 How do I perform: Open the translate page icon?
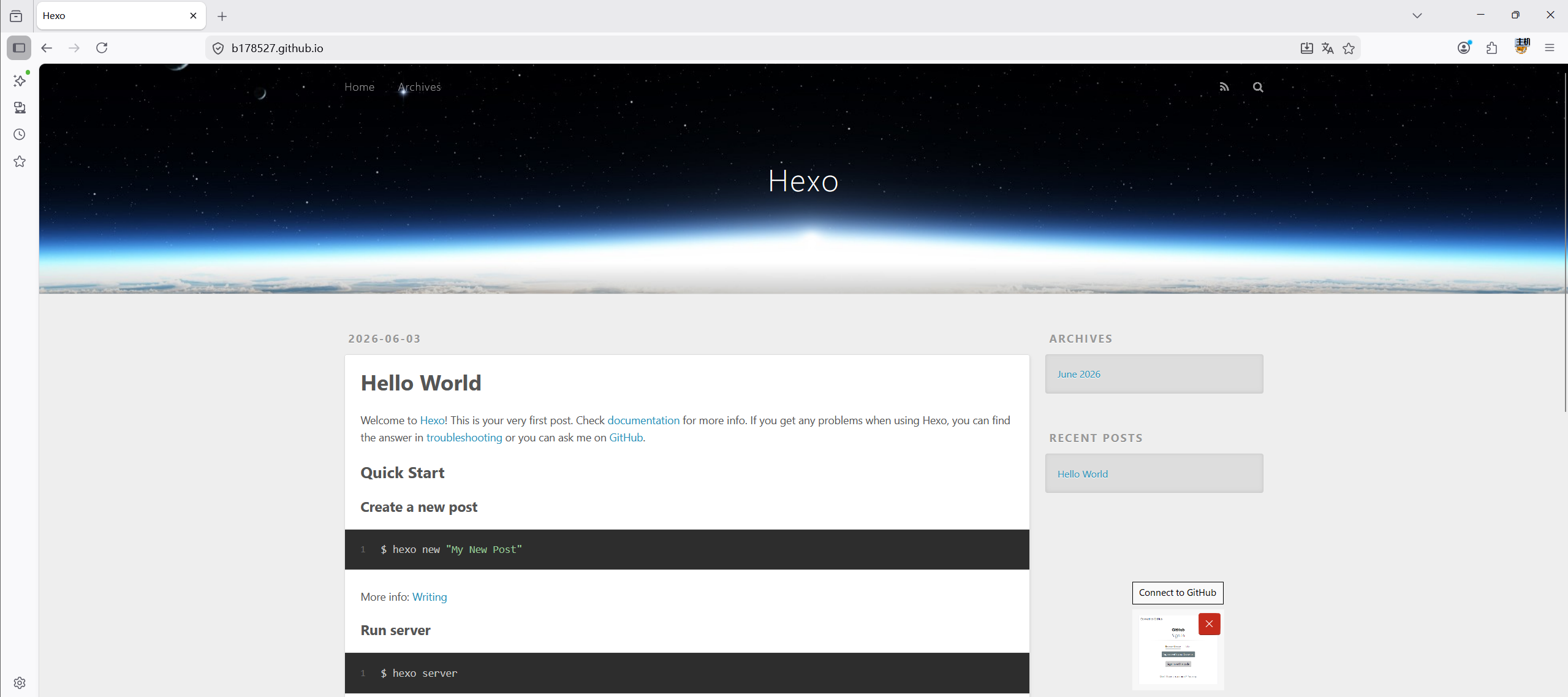[x=1327, y=48]
